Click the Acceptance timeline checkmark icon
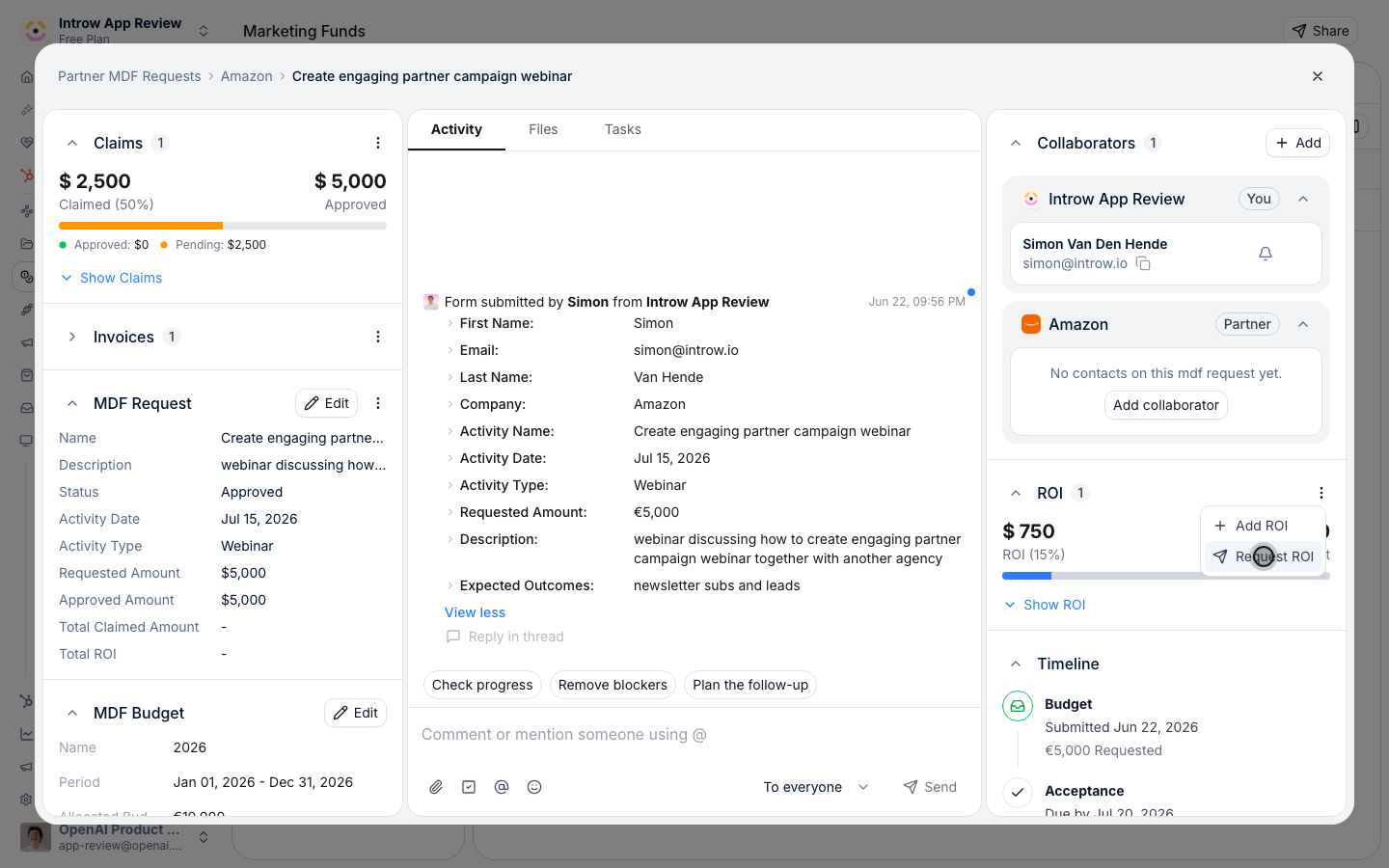1389x868 pixels. 1018,793
